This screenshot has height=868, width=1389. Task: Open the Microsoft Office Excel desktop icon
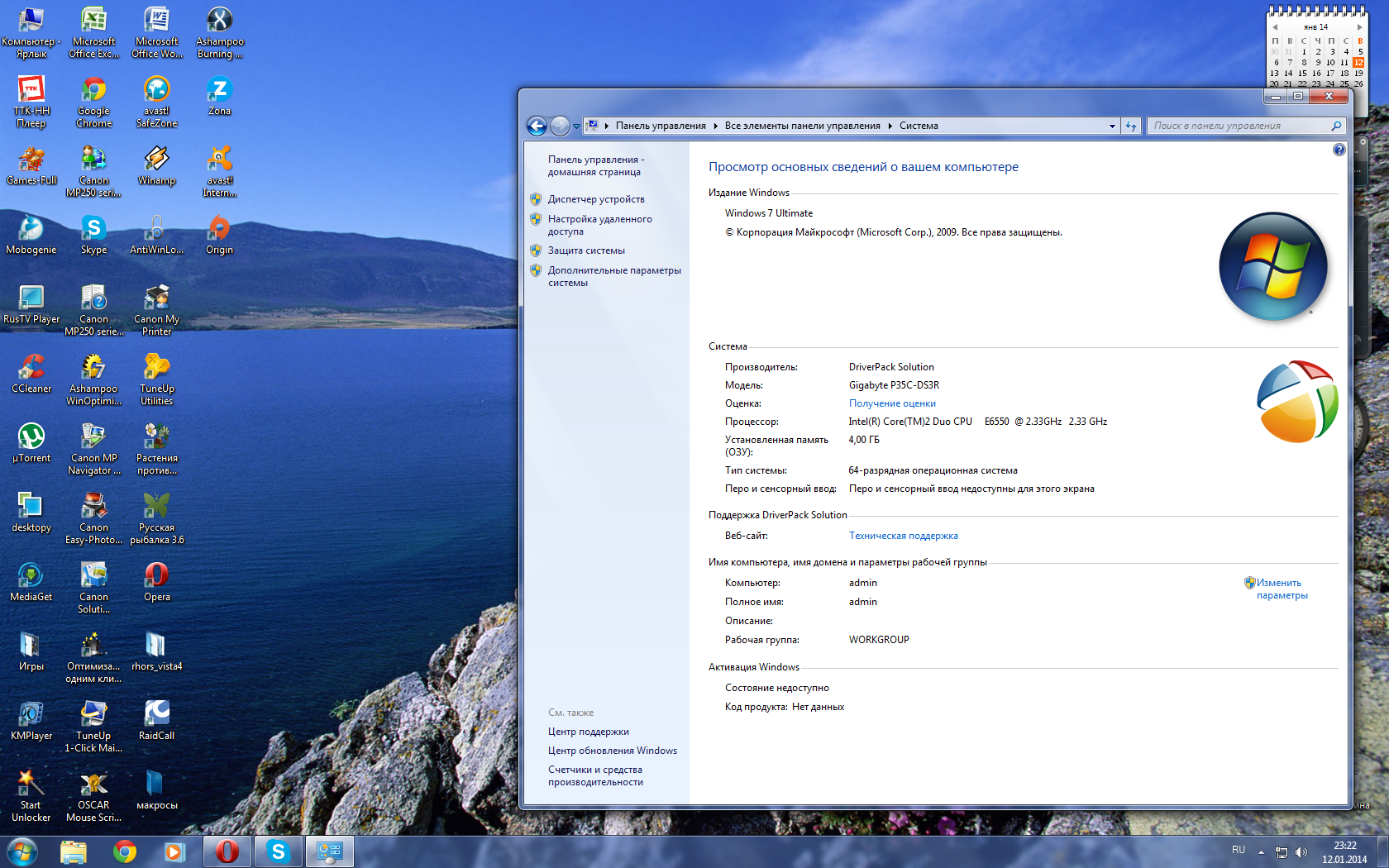click(x=93, y=33)
